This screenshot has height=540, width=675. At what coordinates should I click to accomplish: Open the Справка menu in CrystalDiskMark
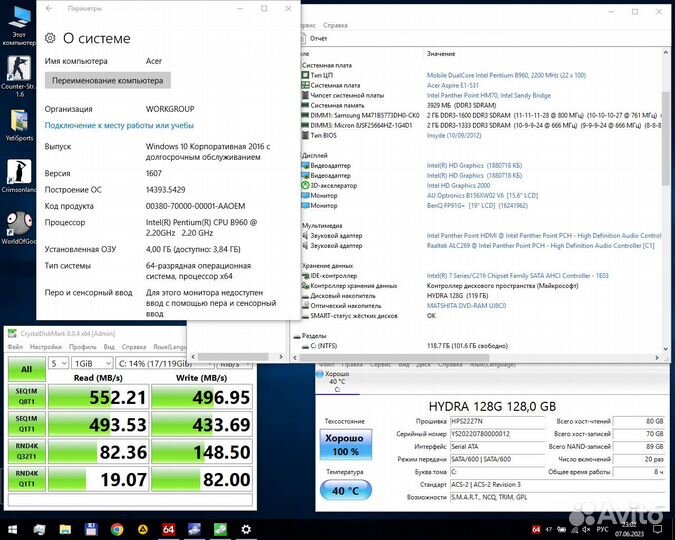pyautogui.click(x=134, y=347)
